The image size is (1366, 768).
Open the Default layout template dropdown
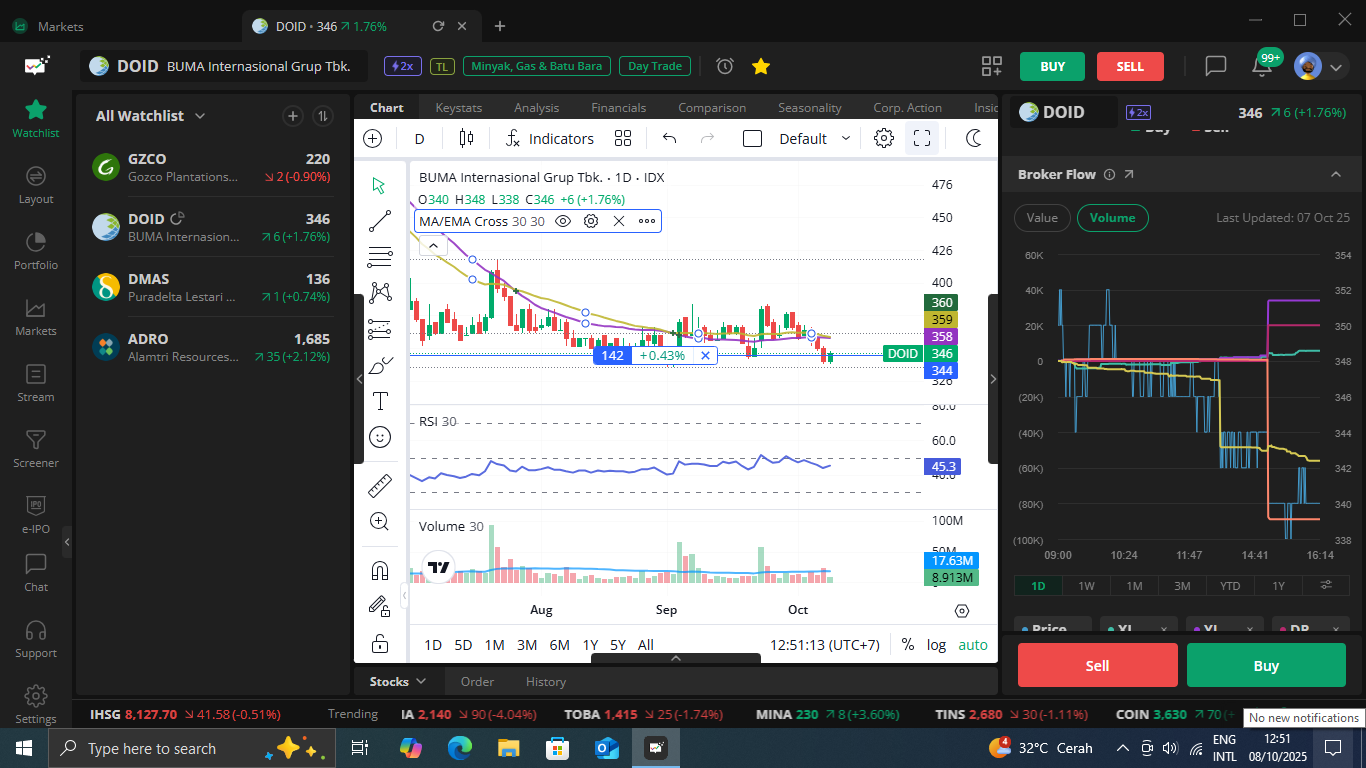[x=815, y=139]
